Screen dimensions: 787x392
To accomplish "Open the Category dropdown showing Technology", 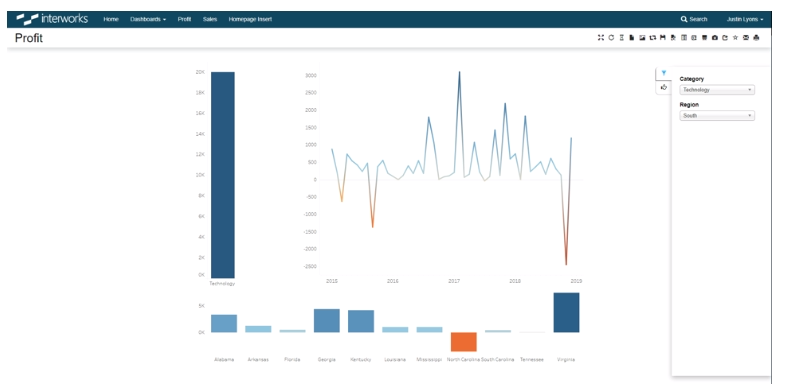I will pyautogui.click(x=717, y=90).
